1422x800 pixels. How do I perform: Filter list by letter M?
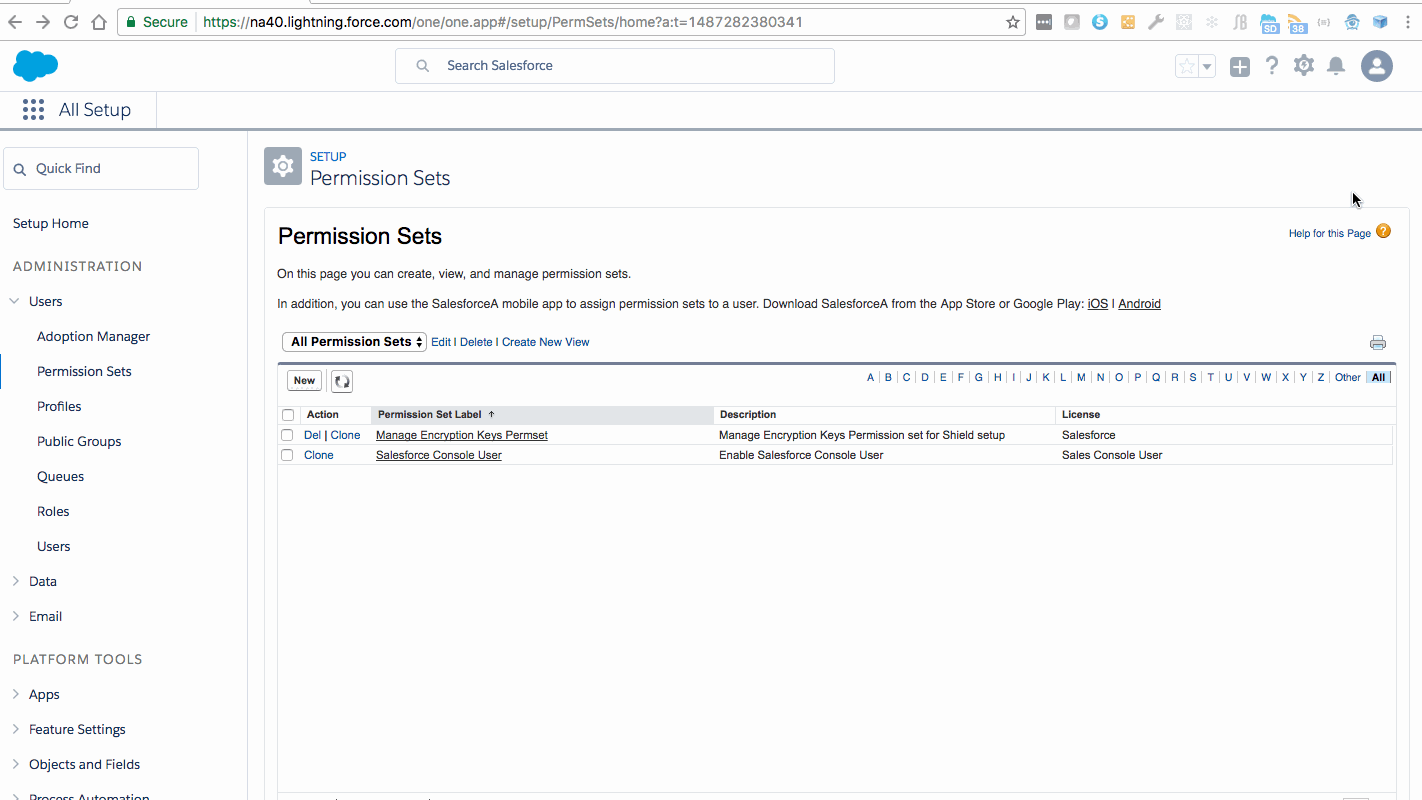tap(1081, 377)
